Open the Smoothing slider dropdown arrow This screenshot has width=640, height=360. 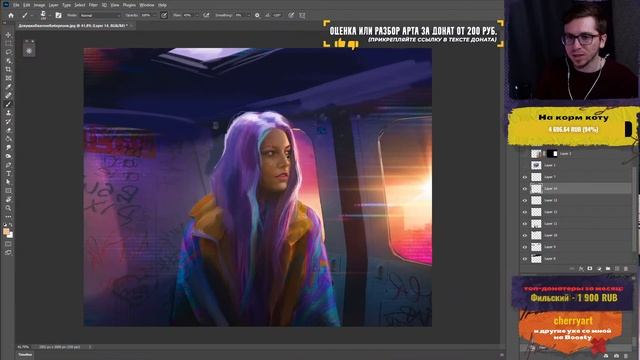pyautogui.click(x=248, y=16)
